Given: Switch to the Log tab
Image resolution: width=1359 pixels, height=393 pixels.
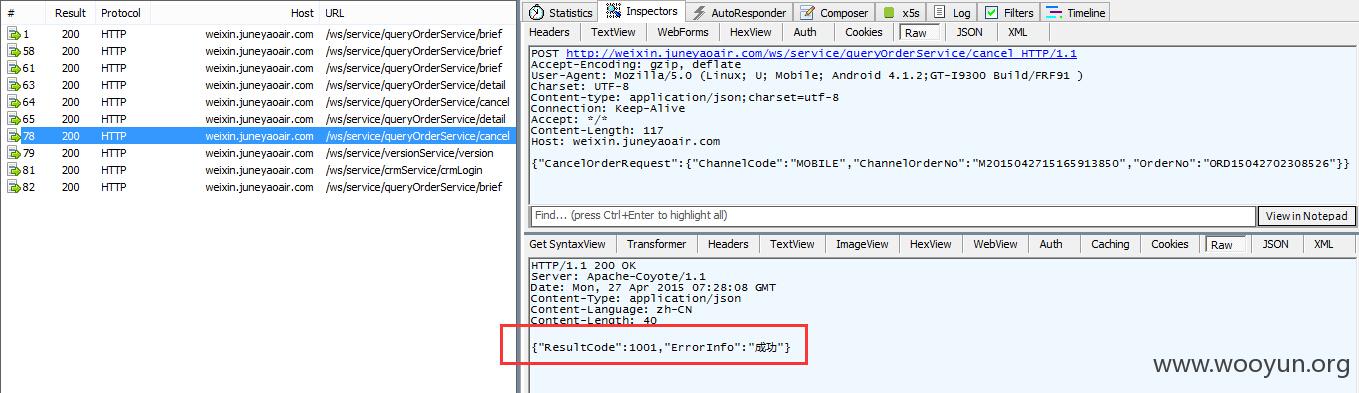Looking at the screenshot, I should point(951,13).
